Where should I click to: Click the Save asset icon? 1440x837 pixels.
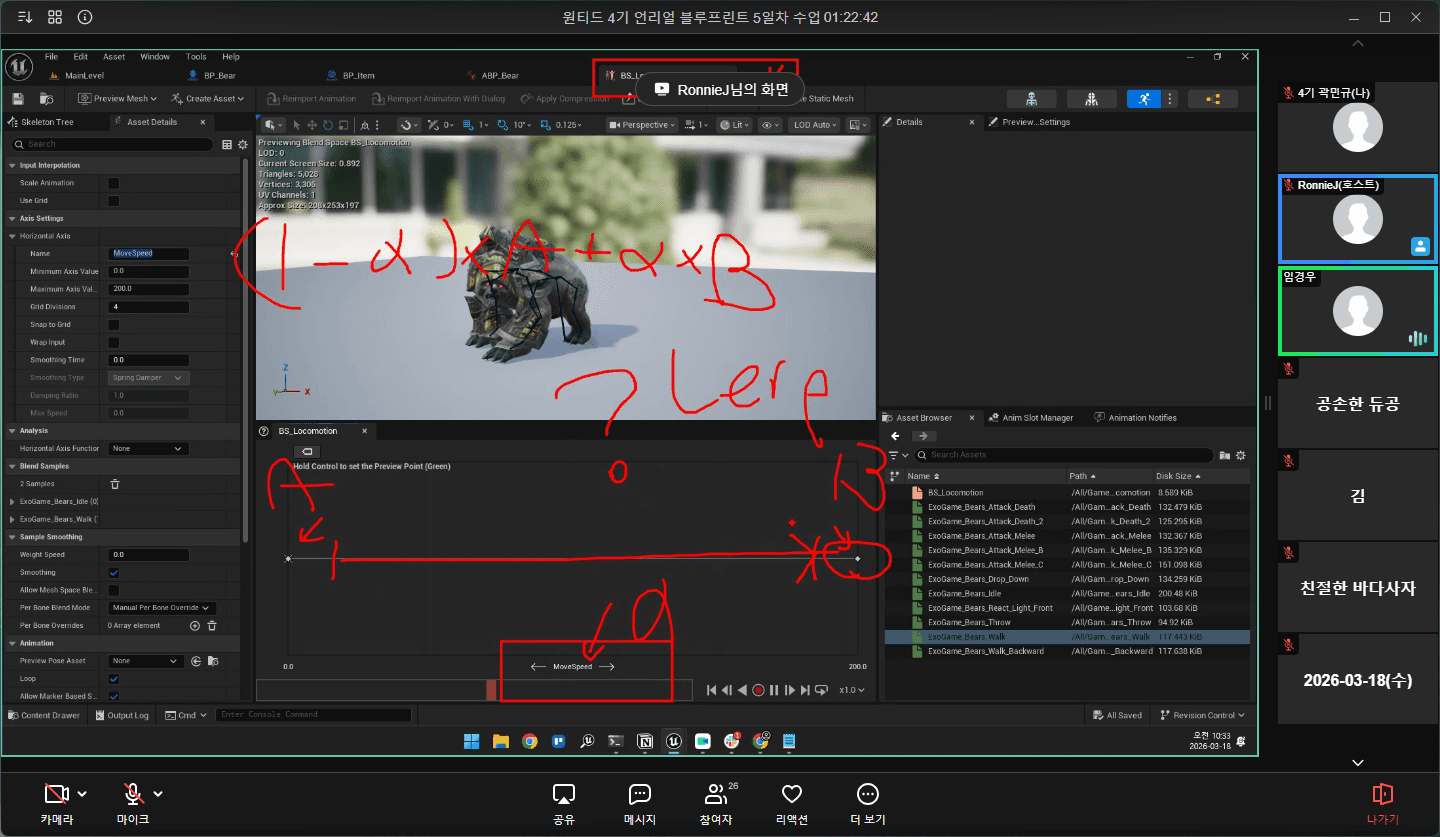[17, 98]
